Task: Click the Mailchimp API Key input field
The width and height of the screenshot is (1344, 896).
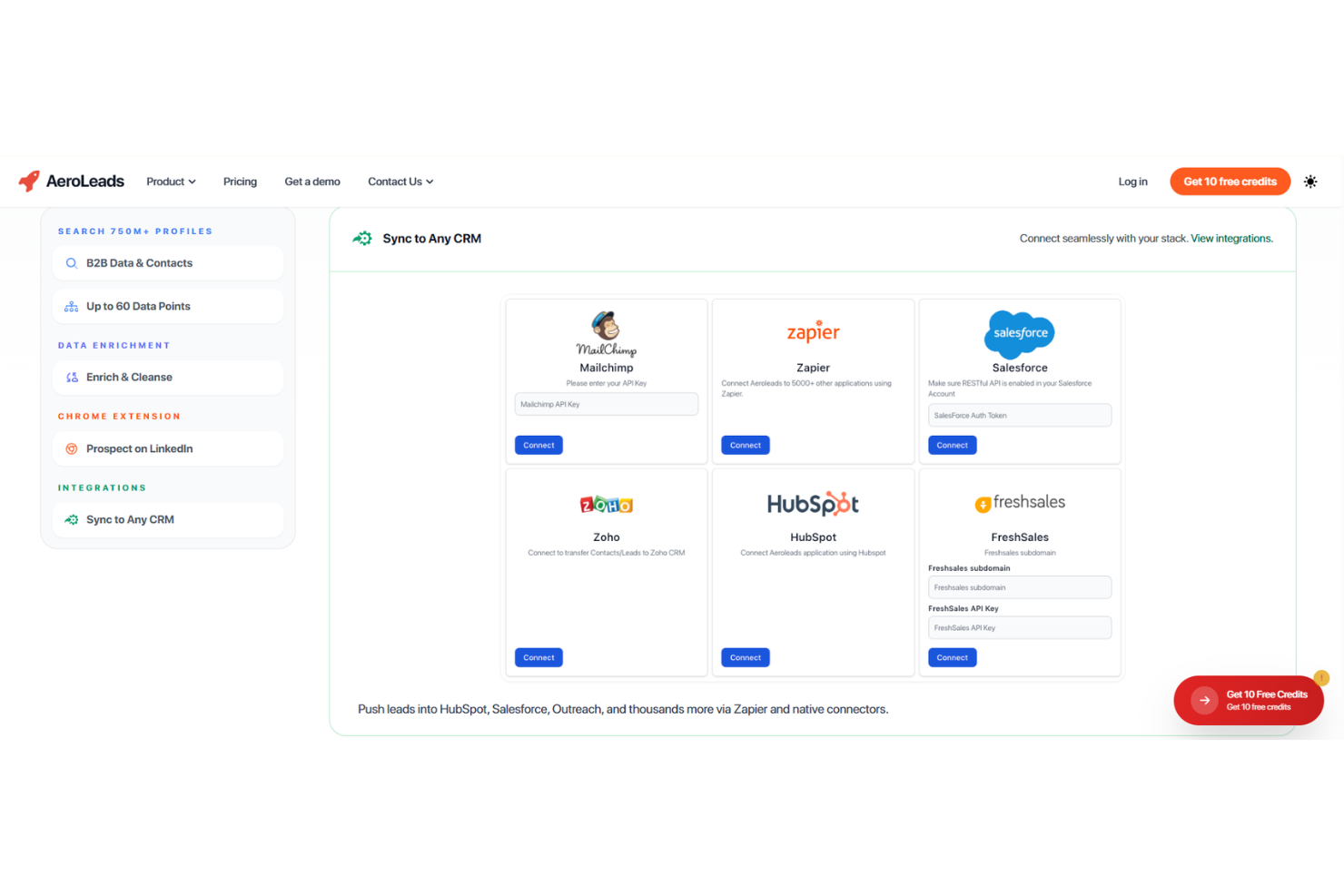Action: pos(606,404)
